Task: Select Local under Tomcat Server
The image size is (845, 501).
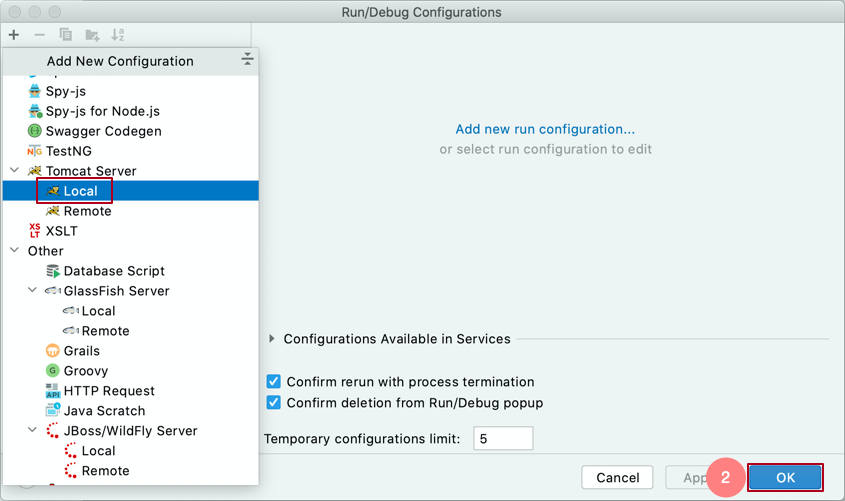Action: point(130,191)
